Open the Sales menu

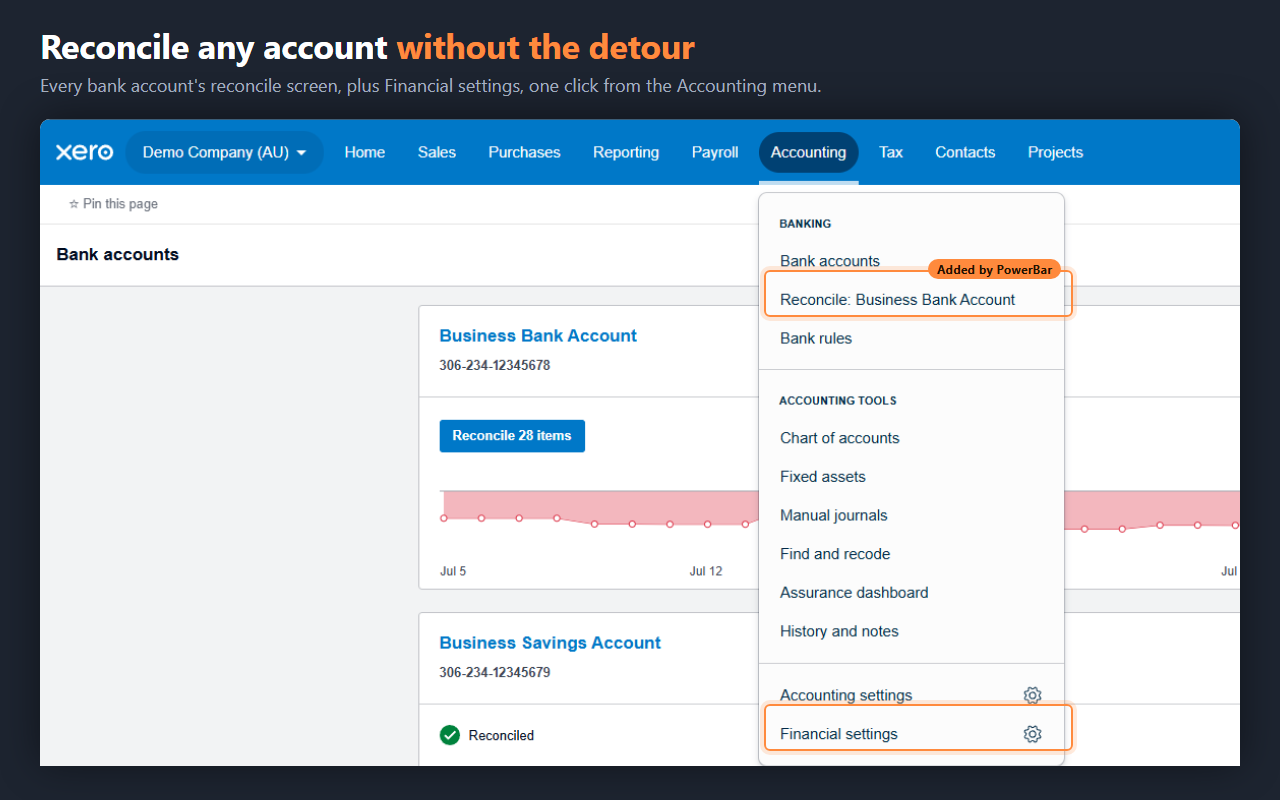click(437, 152)
